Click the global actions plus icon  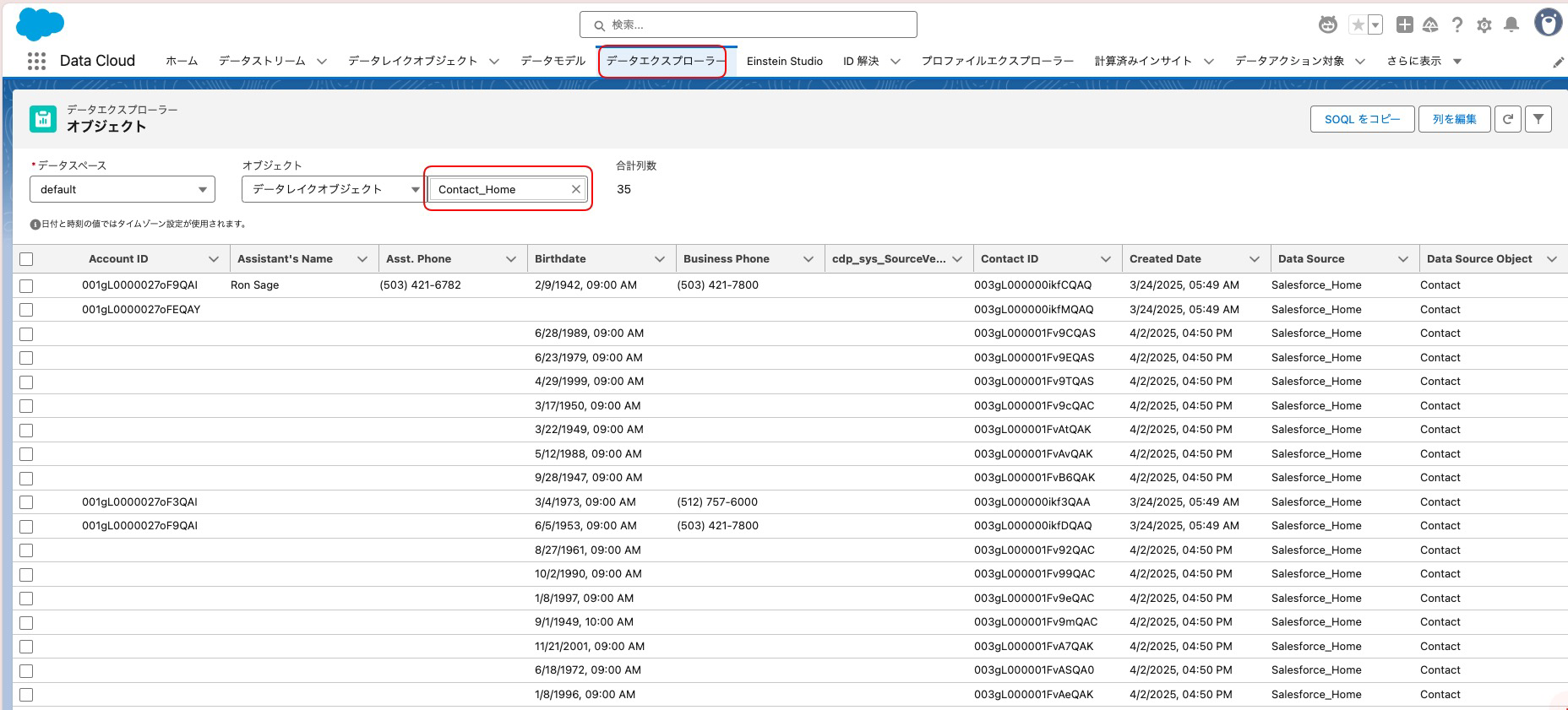(1404, 25)
